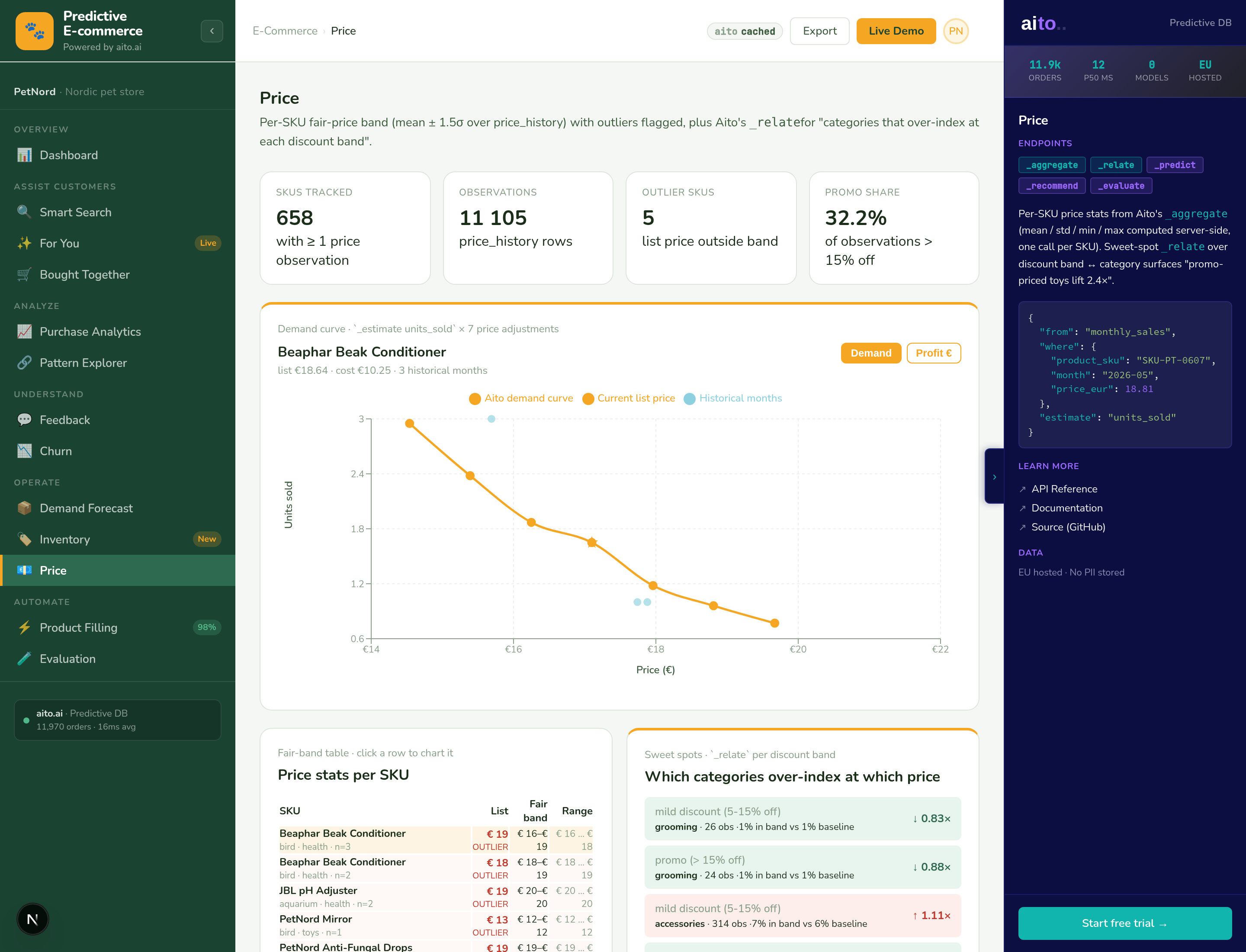Toggle Aito demand curve legend
Screen dimensions: 1246x952
pos(521,399)
